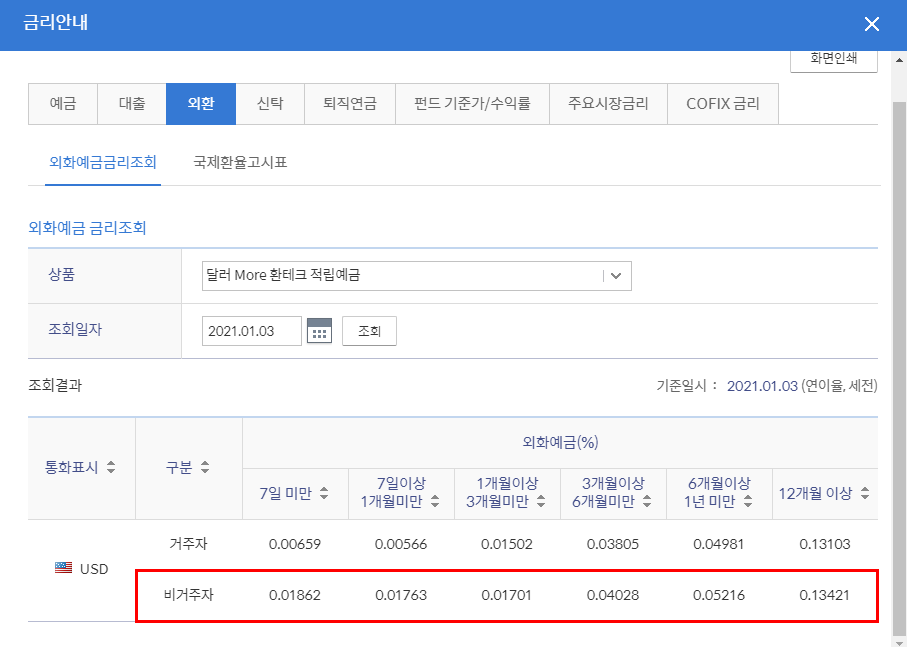Image resolution: width=907 pixels, height=647 pixels.
Task: Click the scrollbar up arrow
Action: click(899, 60)
